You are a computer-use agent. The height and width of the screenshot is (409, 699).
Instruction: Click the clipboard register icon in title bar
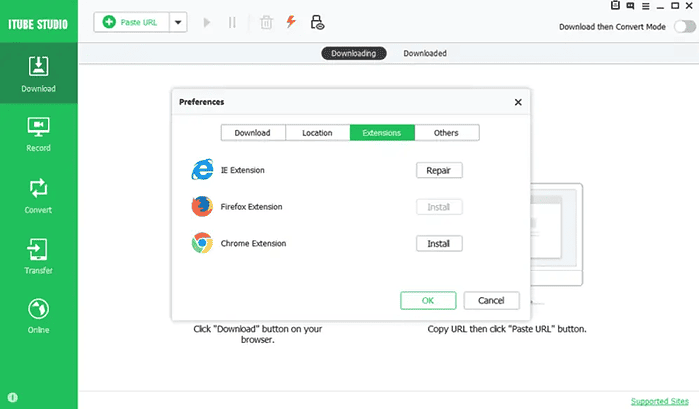tap(615, 5)
